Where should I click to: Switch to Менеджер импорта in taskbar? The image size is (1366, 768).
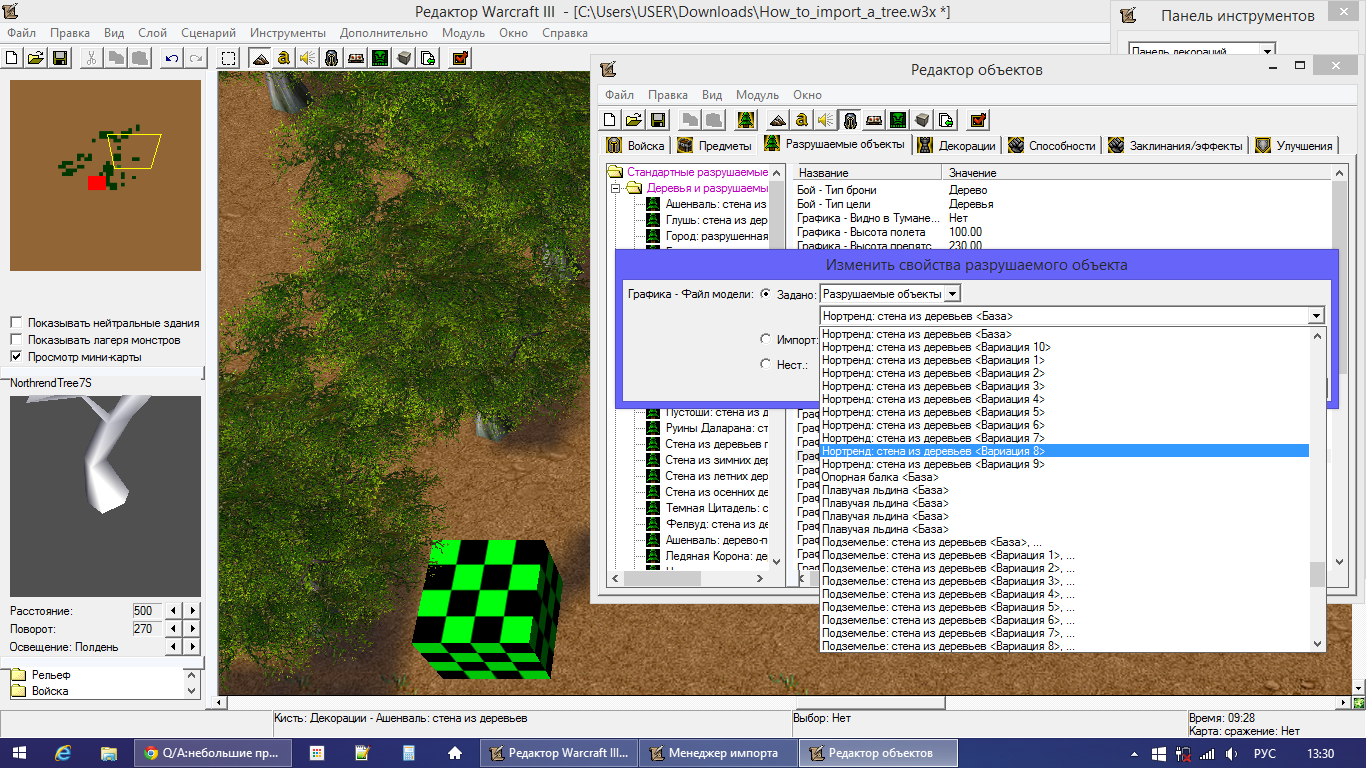[719, 753]
